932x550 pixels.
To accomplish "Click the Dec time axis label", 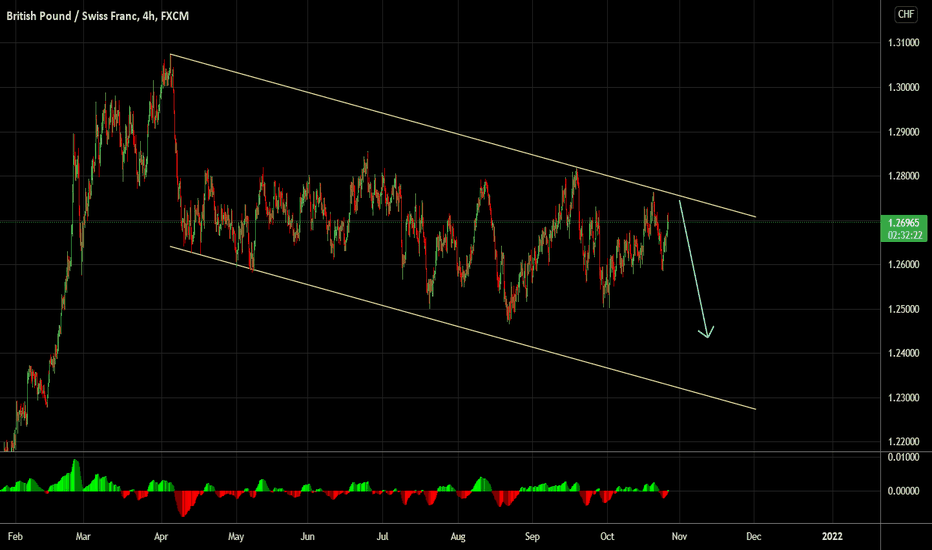I will point(754,536).
